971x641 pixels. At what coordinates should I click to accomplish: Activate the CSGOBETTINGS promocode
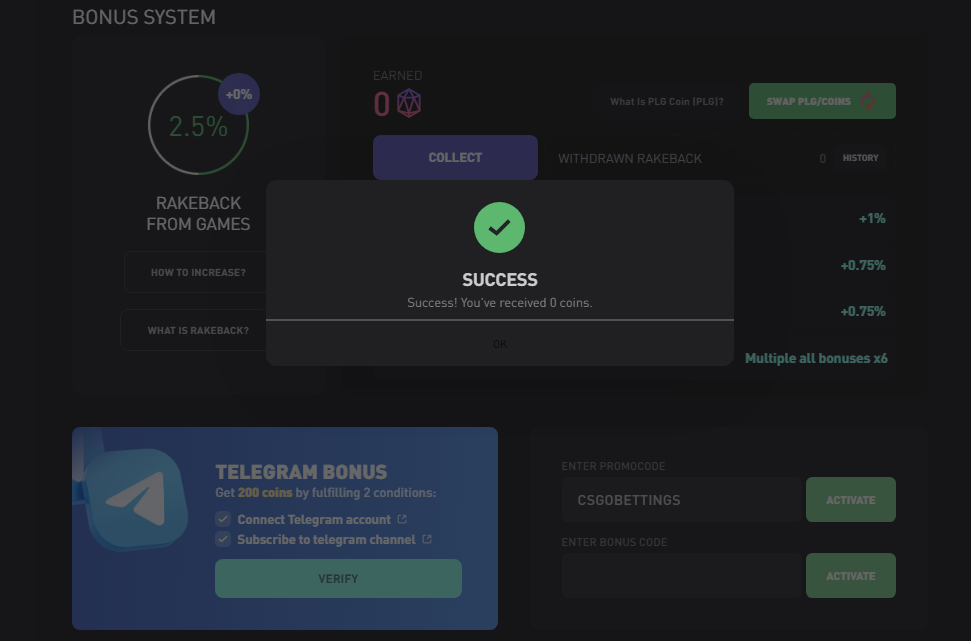(850, 500)
